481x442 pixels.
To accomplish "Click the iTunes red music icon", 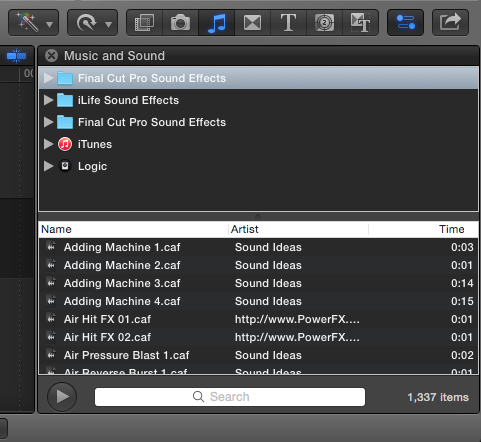I will 65,144.
